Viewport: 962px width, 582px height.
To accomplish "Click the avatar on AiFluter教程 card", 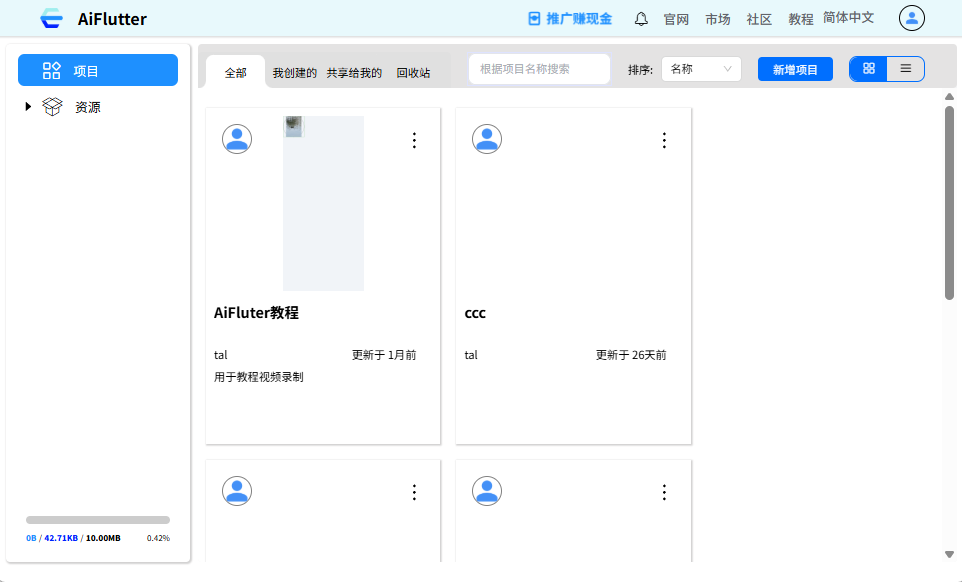I will (x=237, y=139).
